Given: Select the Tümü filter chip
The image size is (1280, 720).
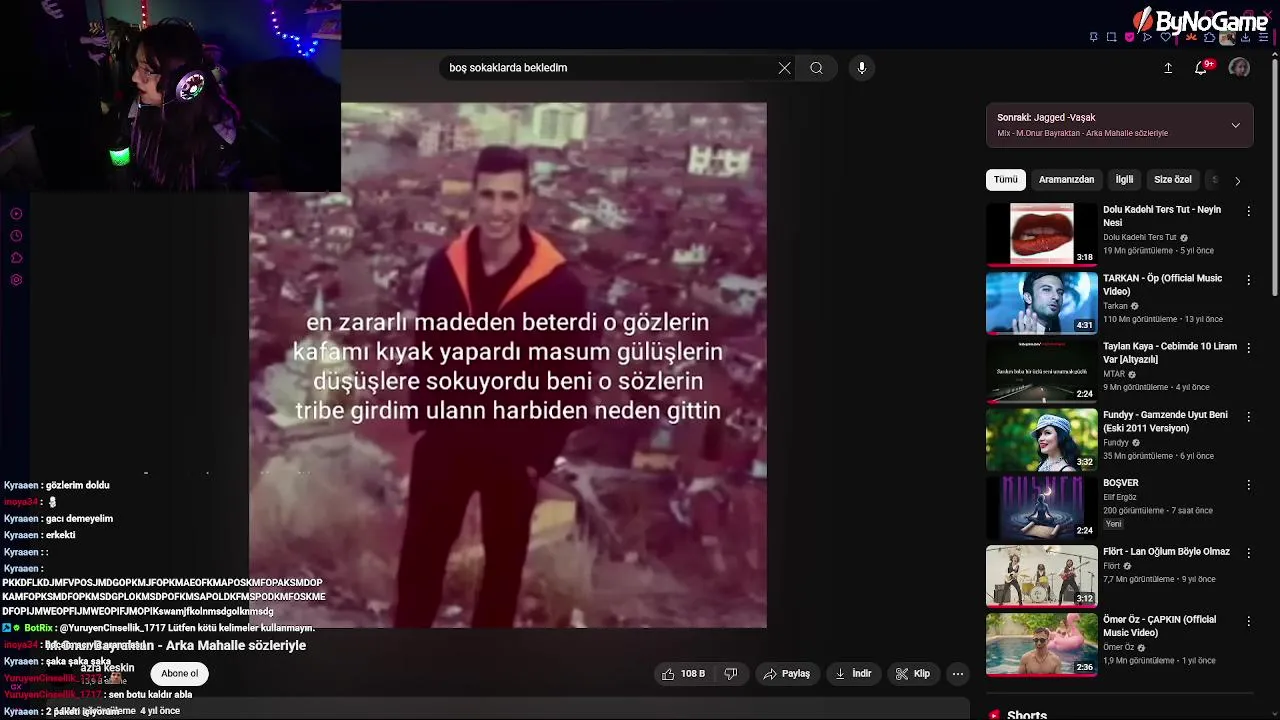Looking at the screenshot, I should [x=1005, y=180].
